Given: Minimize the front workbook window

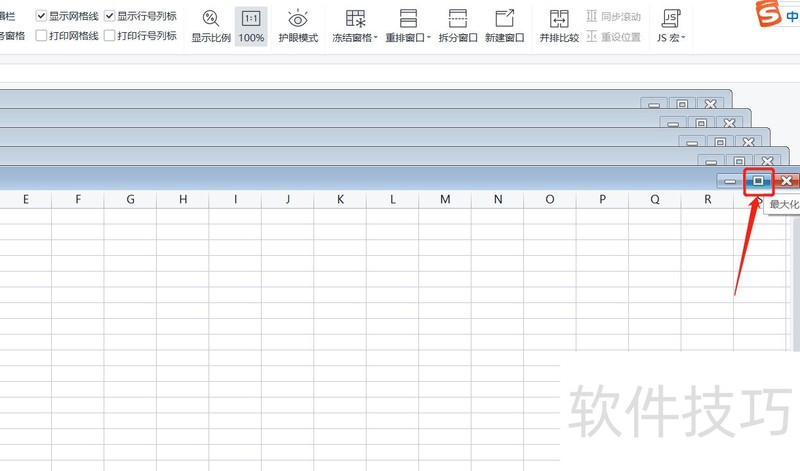Looking at the screenshot, I should coord(730,181).
